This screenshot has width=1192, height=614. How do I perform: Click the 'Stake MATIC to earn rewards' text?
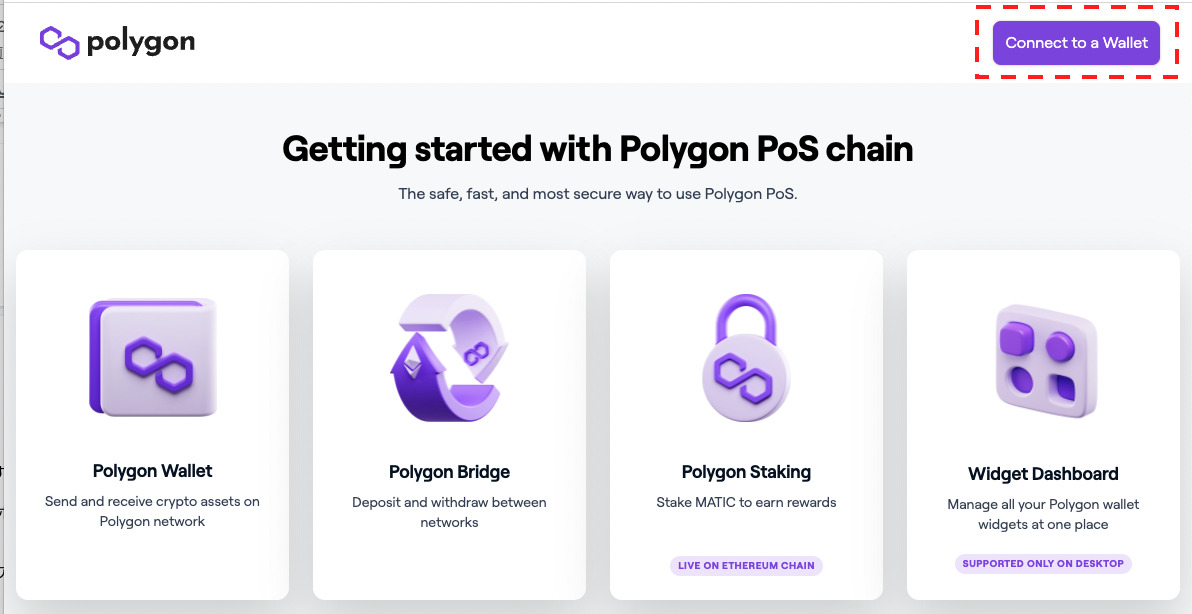pyautogui.click(x=746, y=502)
